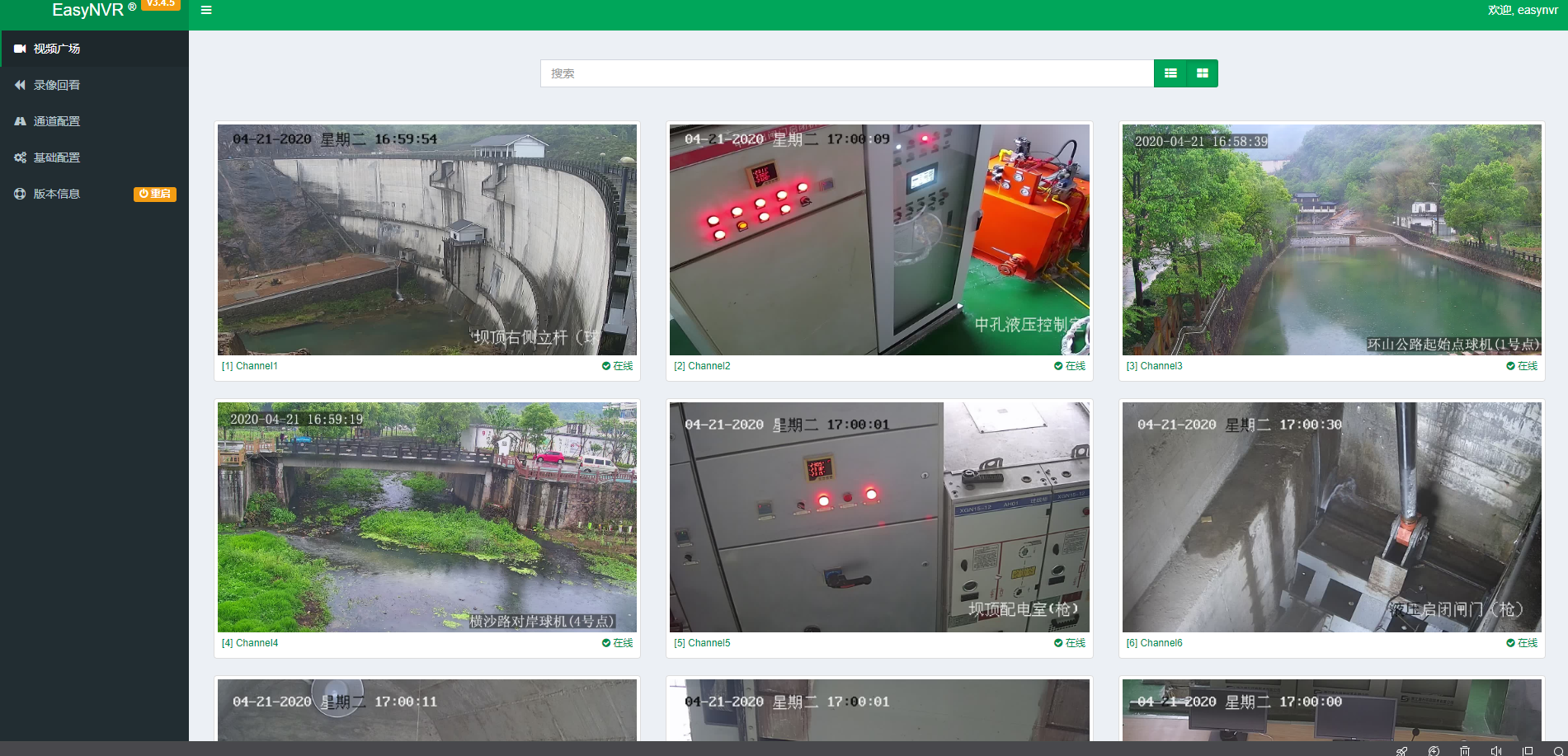
Task: Click the orange 重启 restart button
Action: [155, 194]
